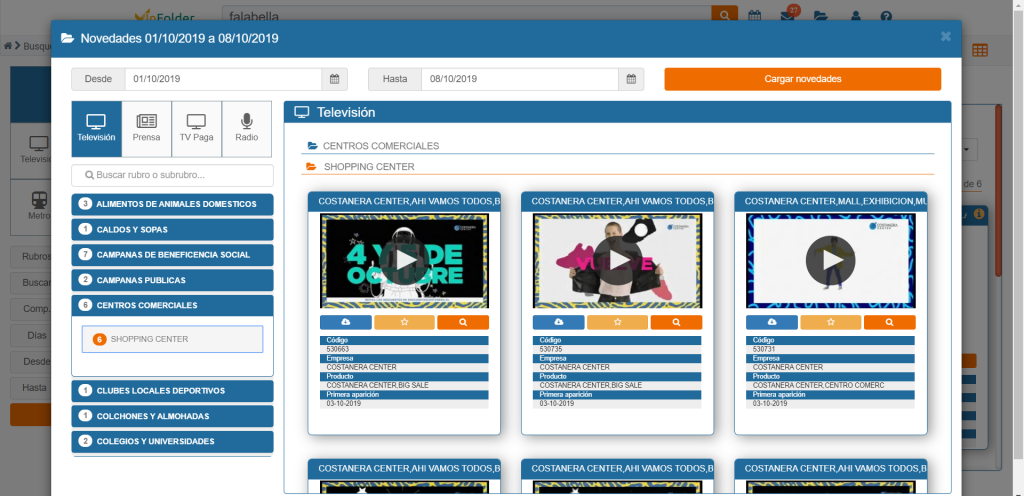Open folder icon in top navigation bar

(821, 16)
